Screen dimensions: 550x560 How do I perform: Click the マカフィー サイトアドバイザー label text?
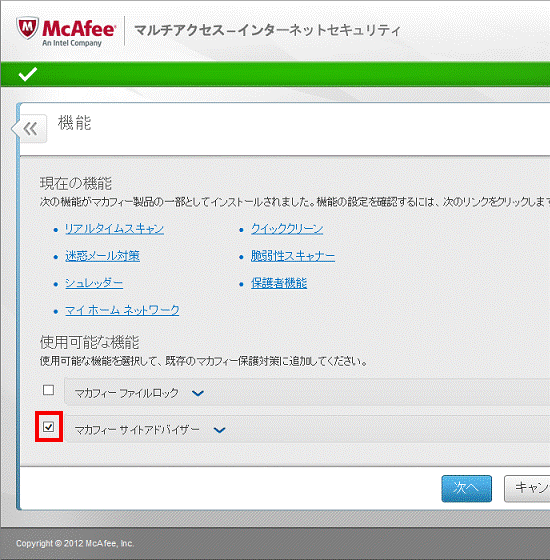click(x=137, y=430)
